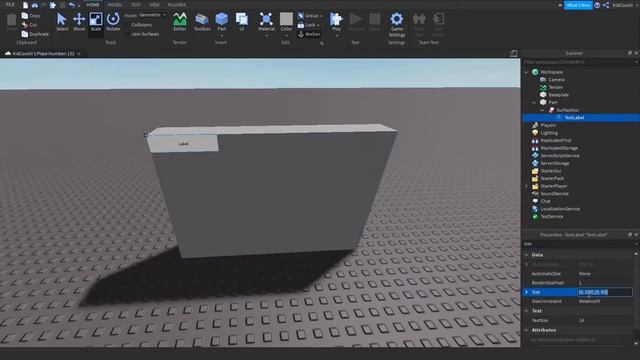This screenshot has height=360, width=640.
Task: Select ReplicatedStorage in Explorer
Action: [x=559, y=148]
